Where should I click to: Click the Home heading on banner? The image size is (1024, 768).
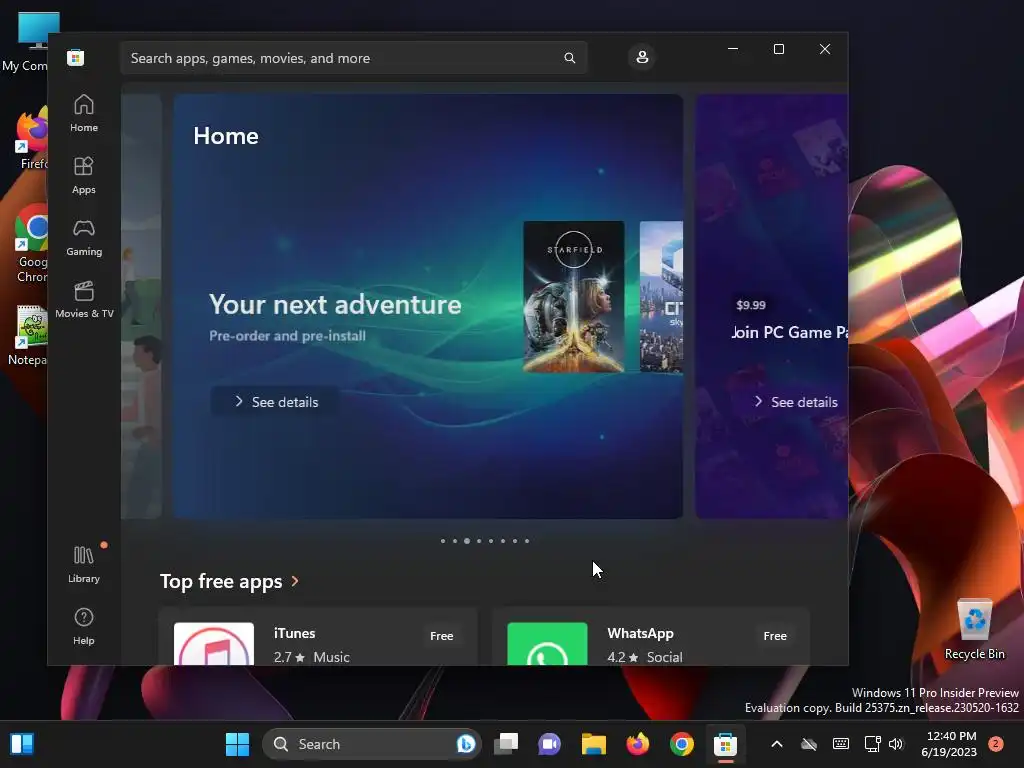point(226,136)
